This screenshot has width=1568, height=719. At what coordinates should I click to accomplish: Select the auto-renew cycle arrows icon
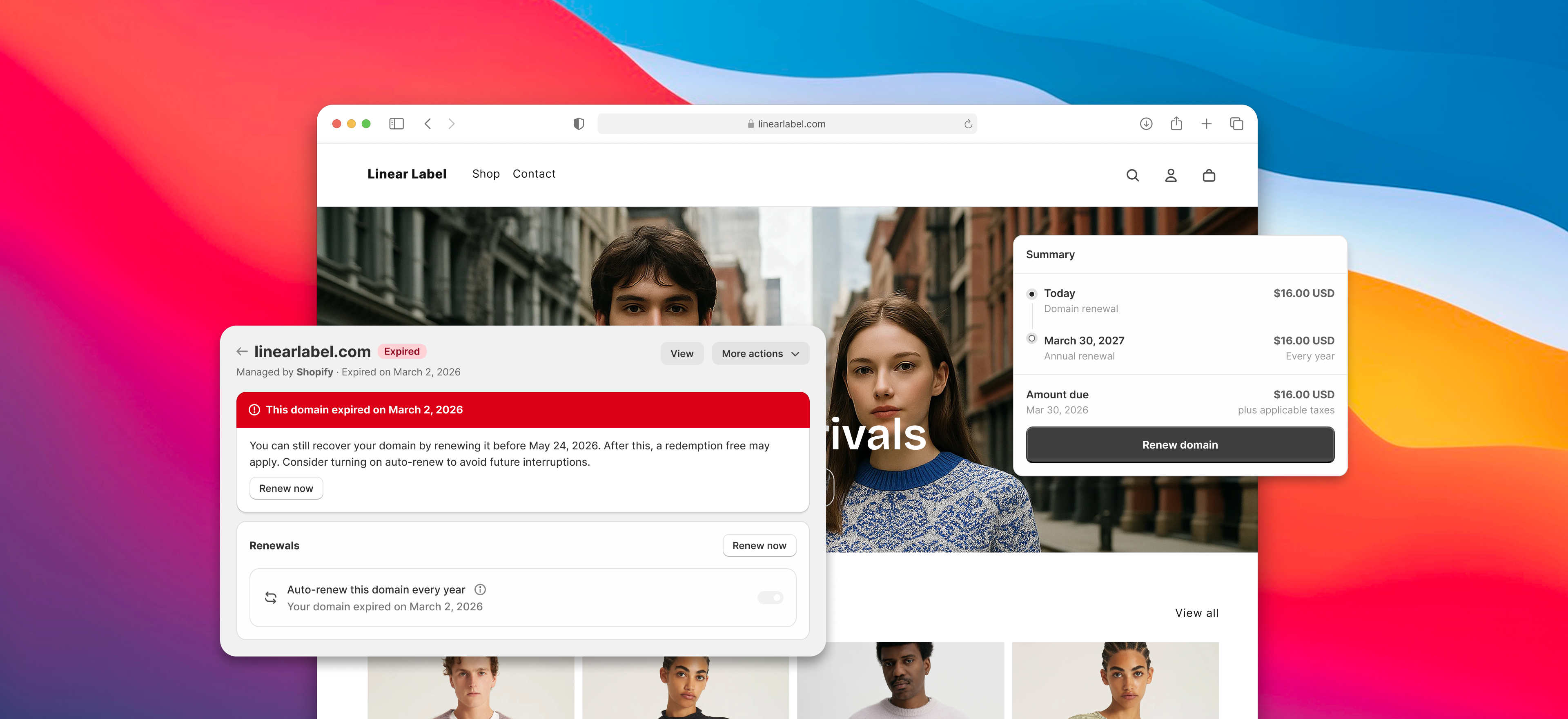coord(270,598)
